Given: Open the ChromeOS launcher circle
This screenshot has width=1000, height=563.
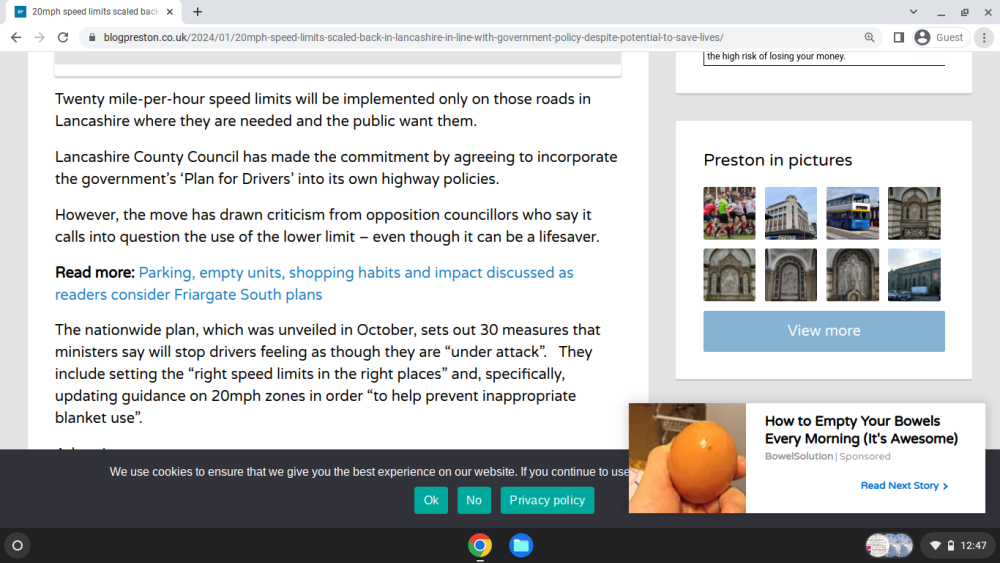Looking at the screenshot, I should point(18,546).
